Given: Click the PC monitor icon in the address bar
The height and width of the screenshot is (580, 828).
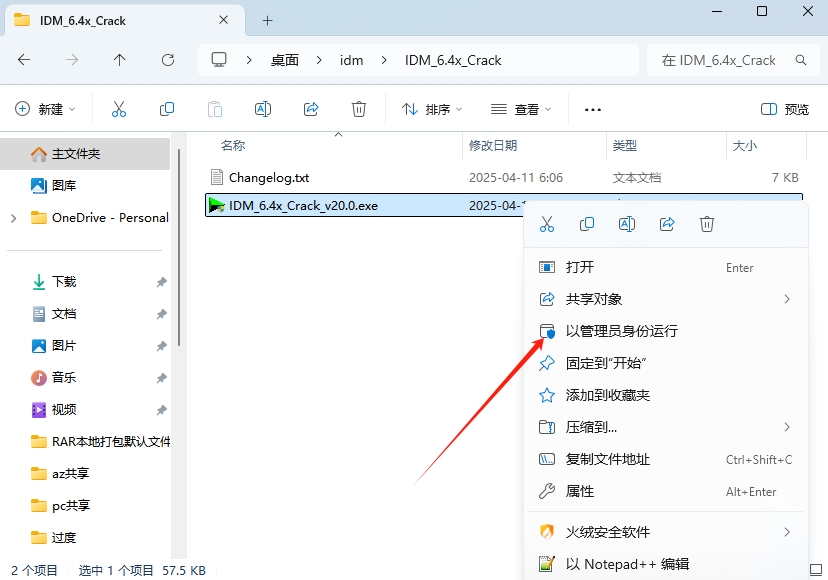Looking at the screenshot, I should coord(219,60).
